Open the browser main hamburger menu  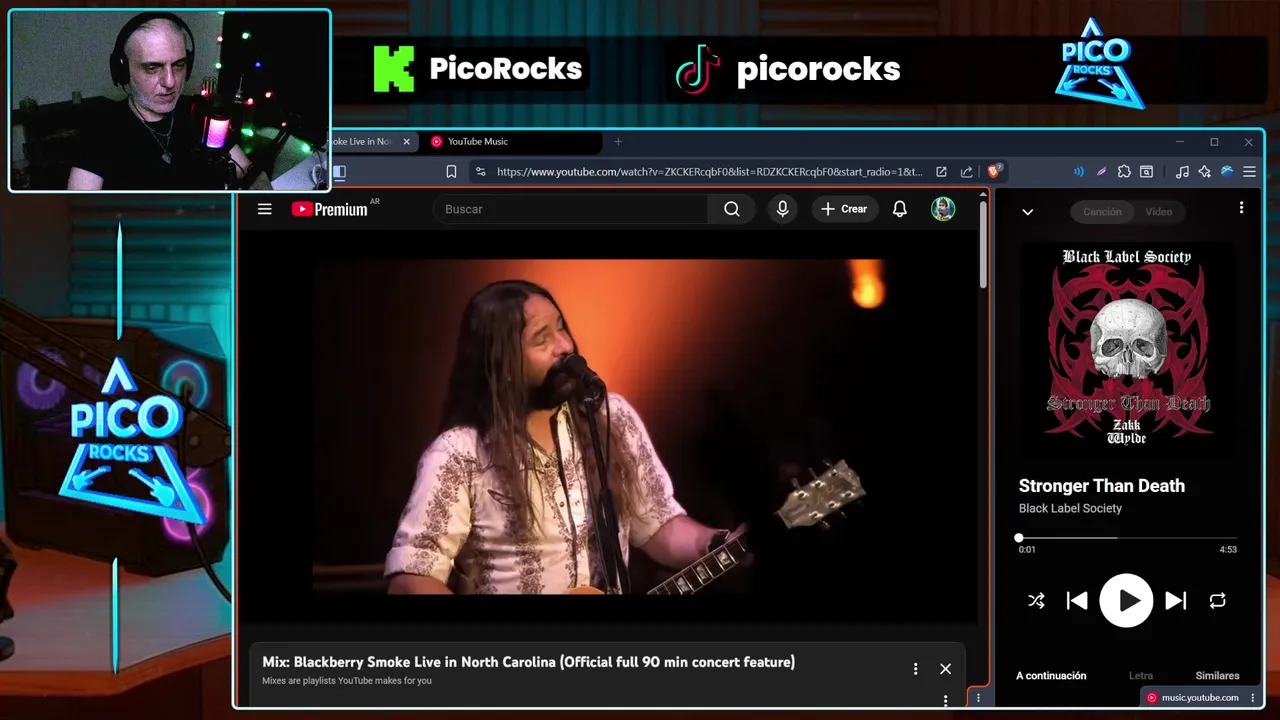[1249, 172]
